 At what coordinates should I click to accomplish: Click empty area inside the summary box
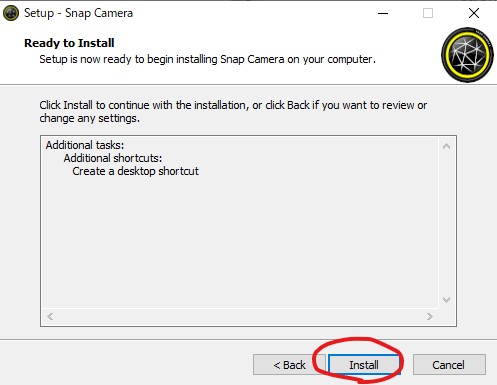pos(240,243)
